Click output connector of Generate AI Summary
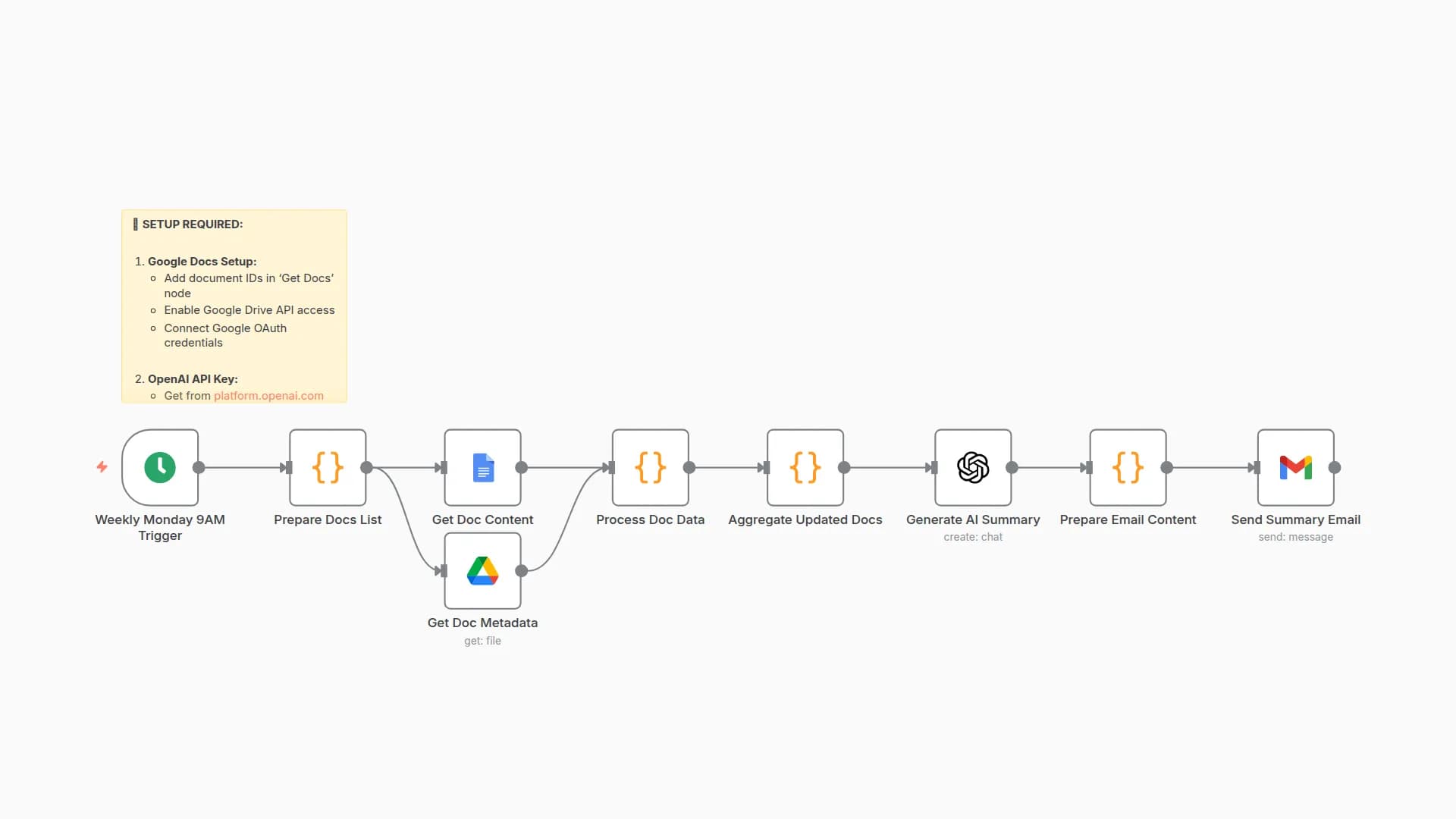1456x819 pixels. tap(1012, 468)
